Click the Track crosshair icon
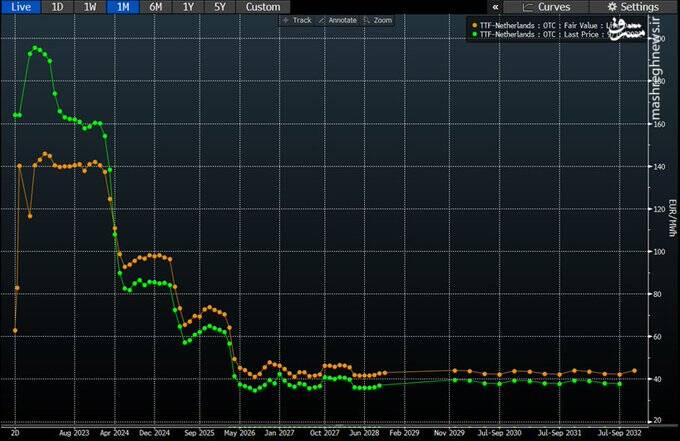This screenshot has width=680, height=441. coord(285,20)
